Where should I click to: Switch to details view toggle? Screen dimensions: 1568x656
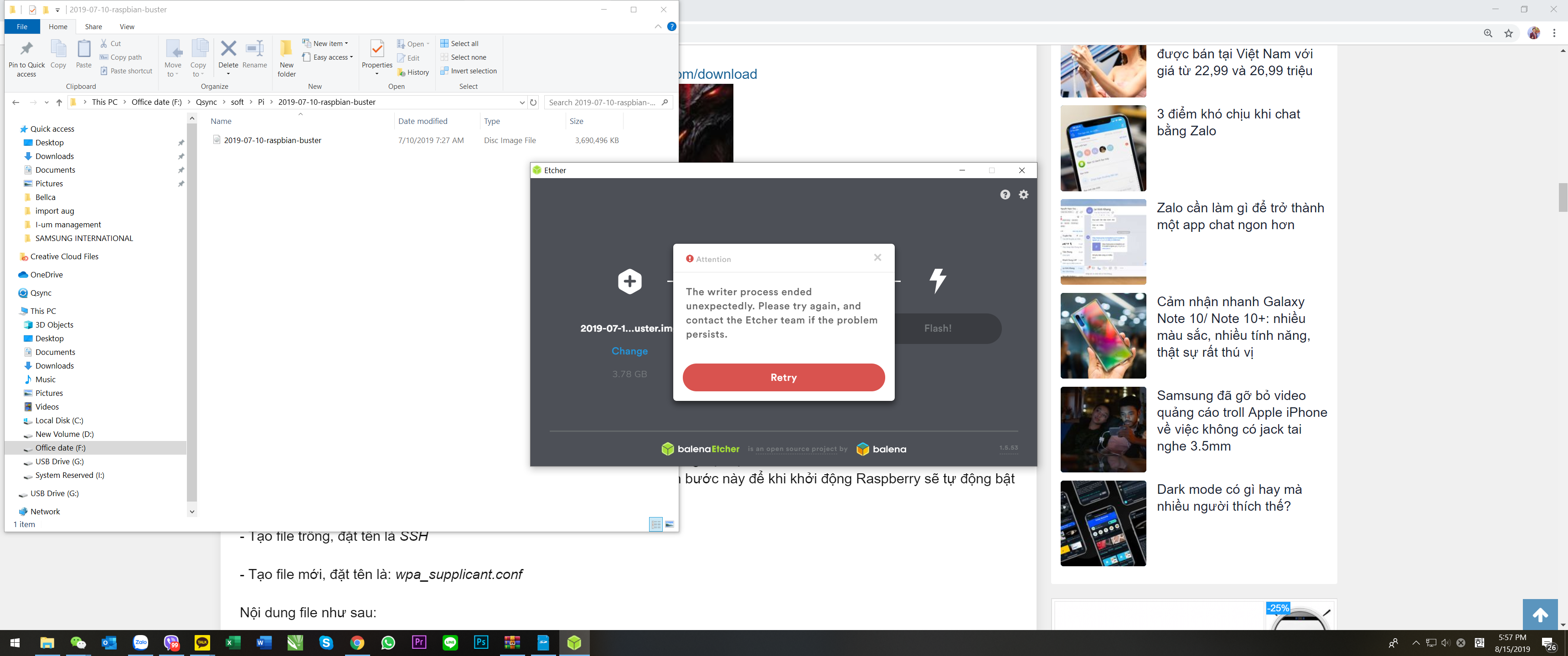(655, 524)
